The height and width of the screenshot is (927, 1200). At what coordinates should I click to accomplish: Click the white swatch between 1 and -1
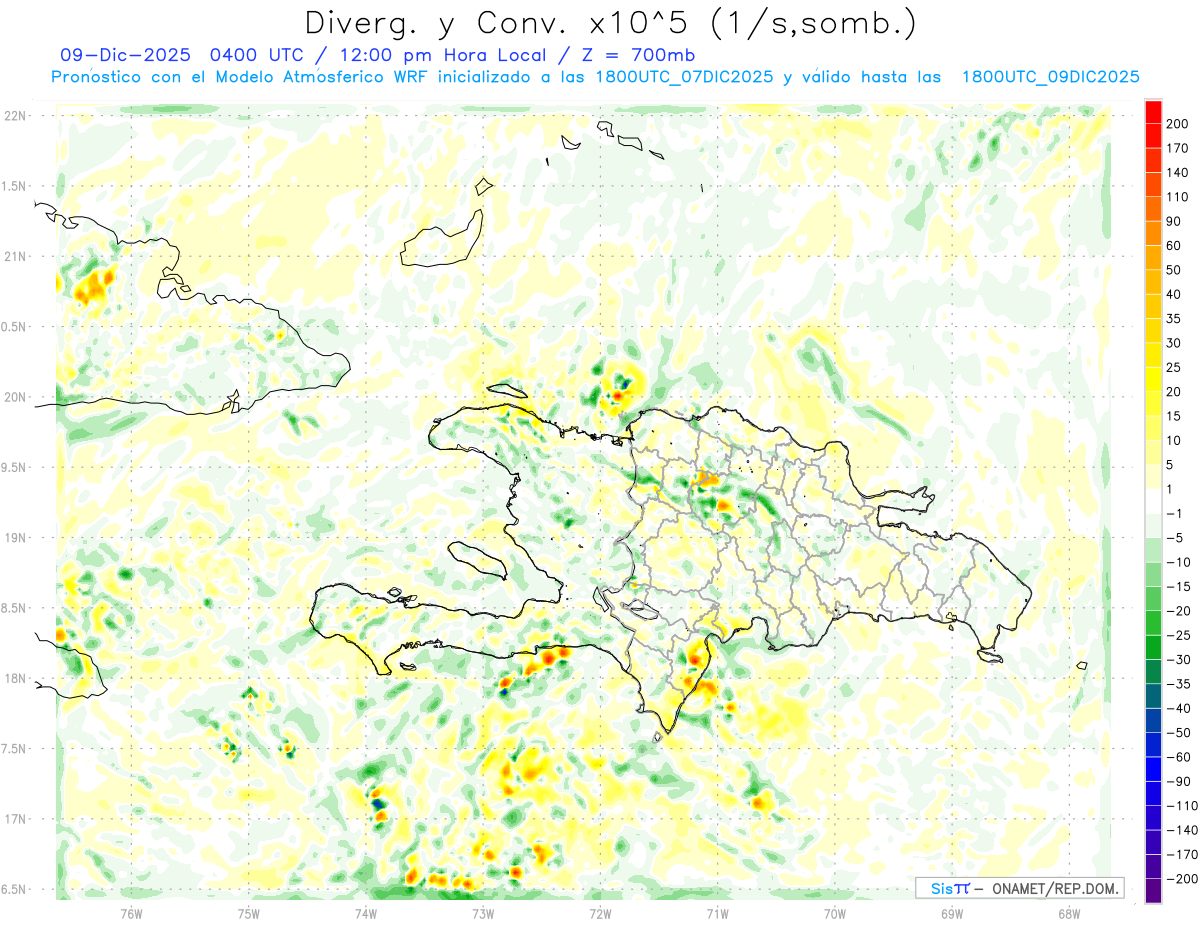[x=1153, y=501]
